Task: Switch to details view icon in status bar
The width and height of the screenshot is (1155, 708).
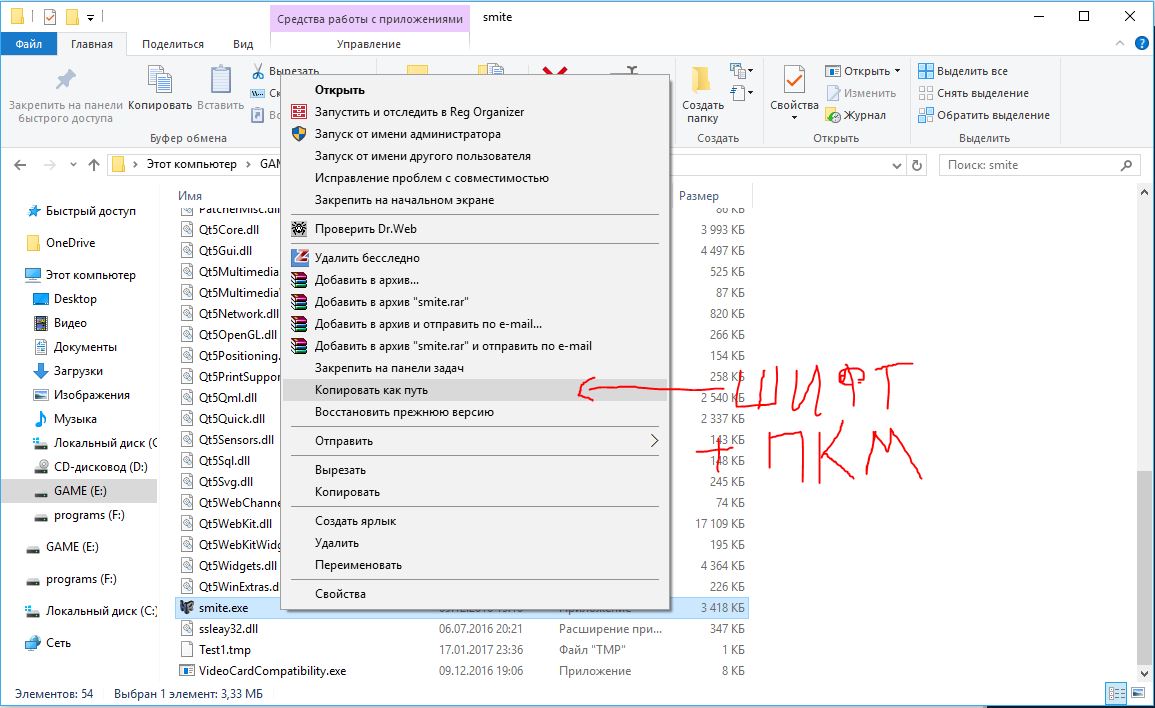Action: [x=1116, y=693]
